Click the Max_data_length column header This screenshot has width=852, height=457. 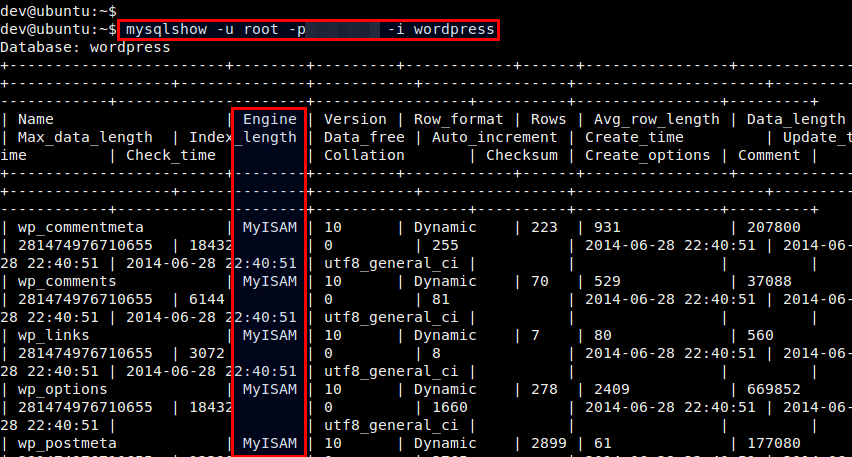pyautogui.click(x=85, y=137)
